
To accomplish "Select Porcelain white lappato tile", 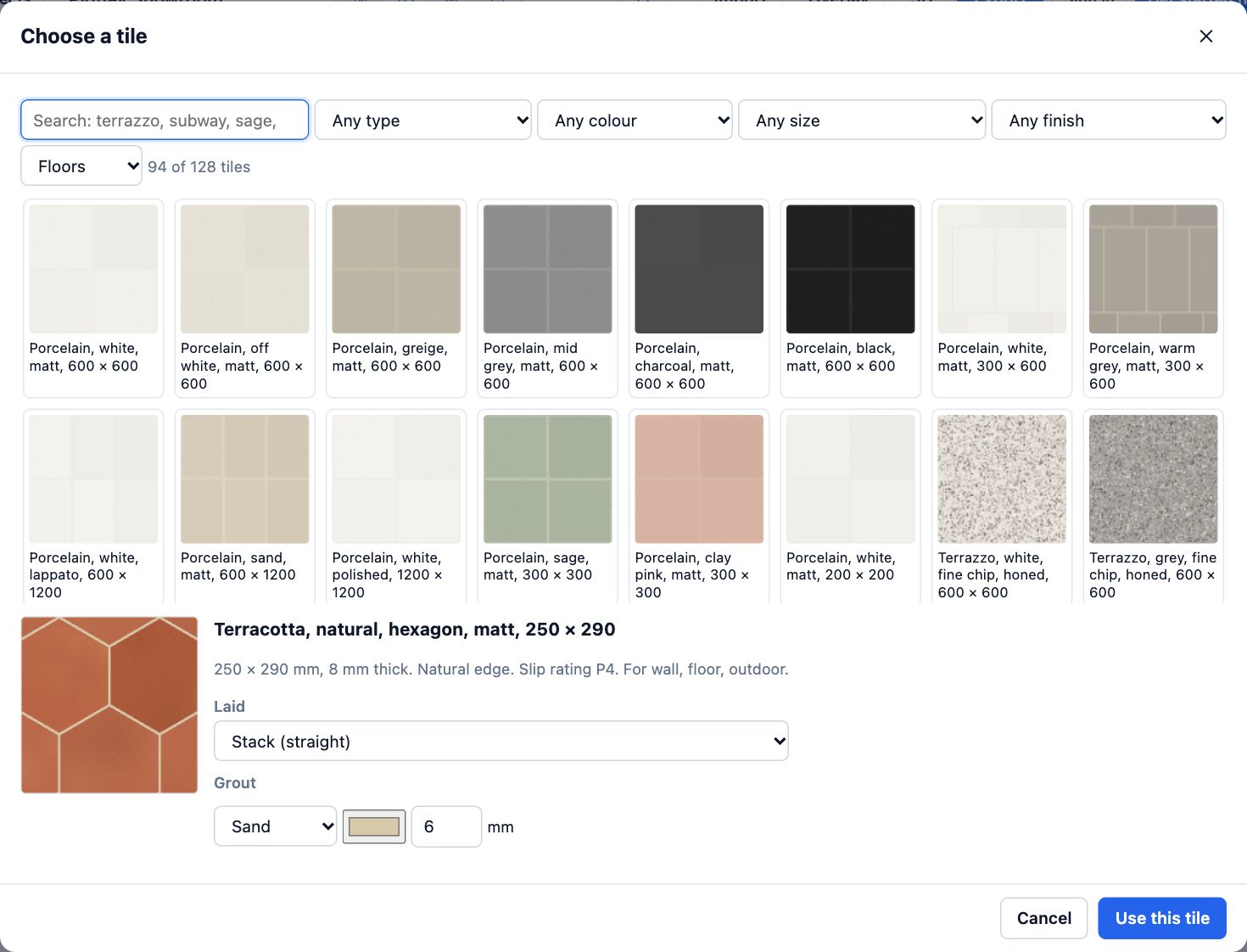I will coord(93,507).
